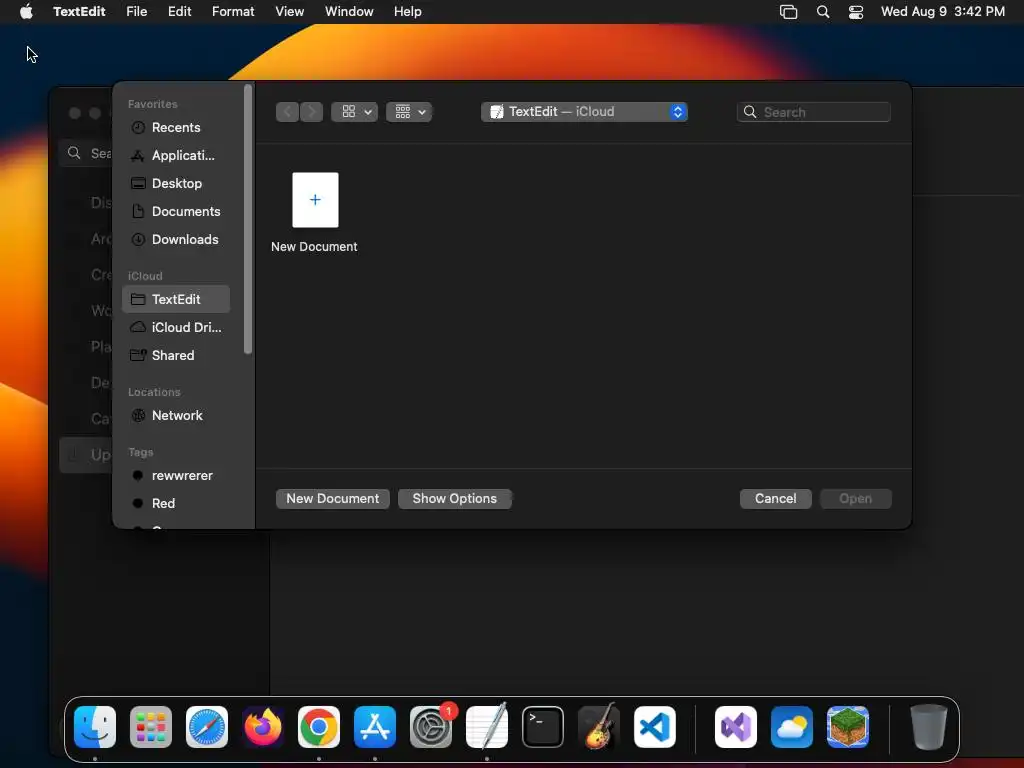Open the File menu

pos(136,11)
